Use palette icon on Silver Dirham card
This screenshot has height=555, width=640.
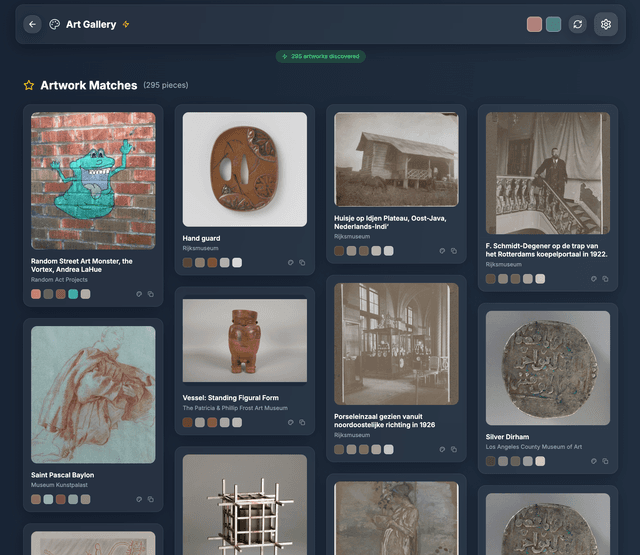pyautogui.click(x=594, y=461)
